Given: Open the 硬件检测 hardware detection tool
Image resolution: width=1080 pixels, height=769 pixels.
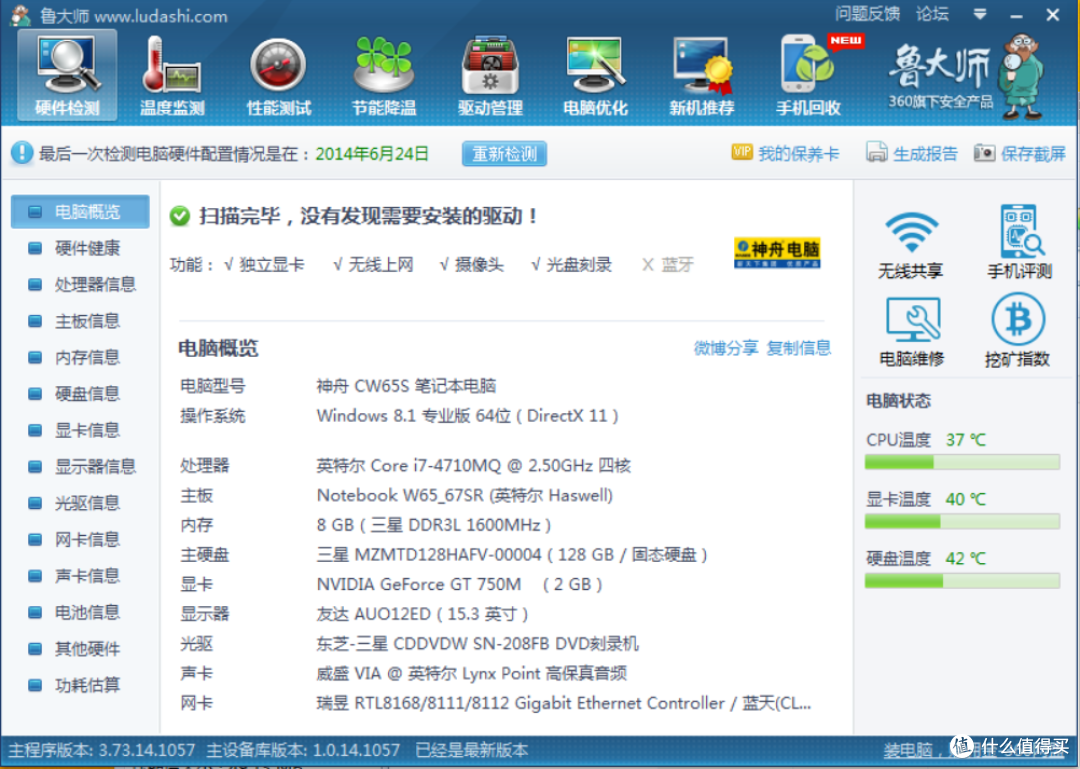Looking at the screenshot, I should pyautogui.click(x=67, y=75).
